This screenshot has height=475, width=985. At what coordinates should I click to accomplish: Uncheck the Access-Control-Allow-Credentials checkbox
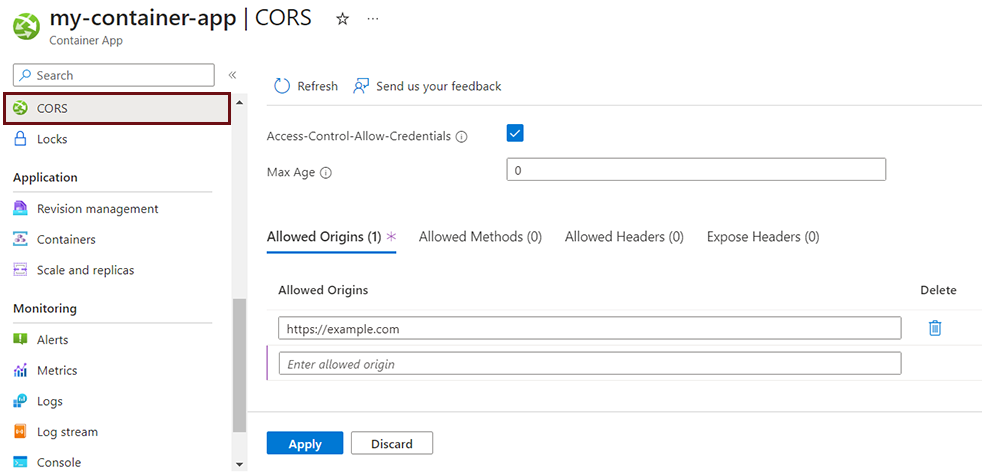(x=515, y=133)
